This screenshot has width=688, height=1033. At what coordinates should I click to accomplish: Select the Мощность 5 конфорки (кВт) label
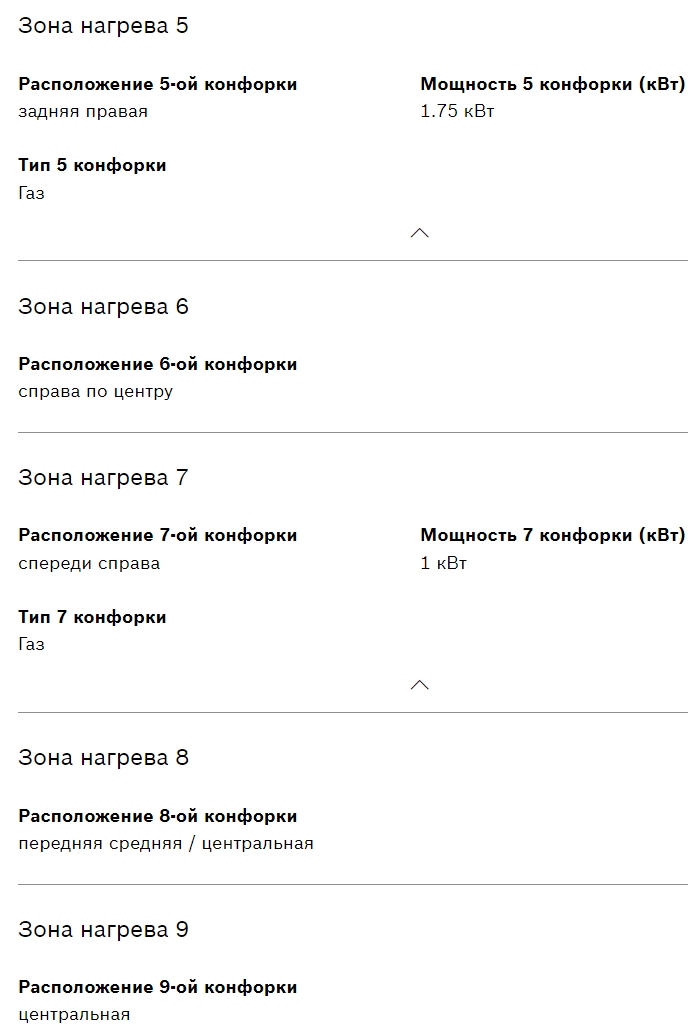click(552, 85)
